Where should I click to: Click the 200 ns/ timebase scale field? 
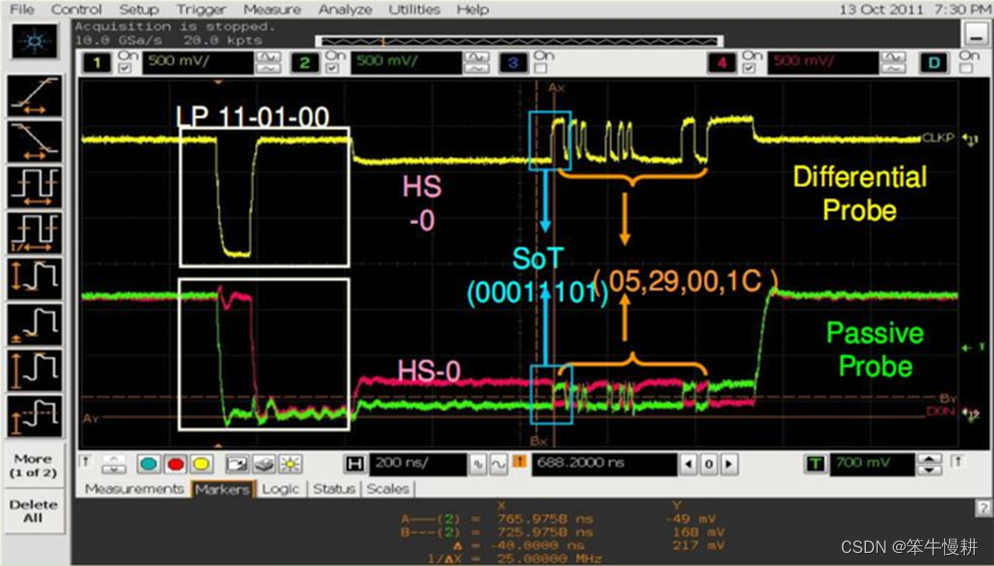coord(417,464)
